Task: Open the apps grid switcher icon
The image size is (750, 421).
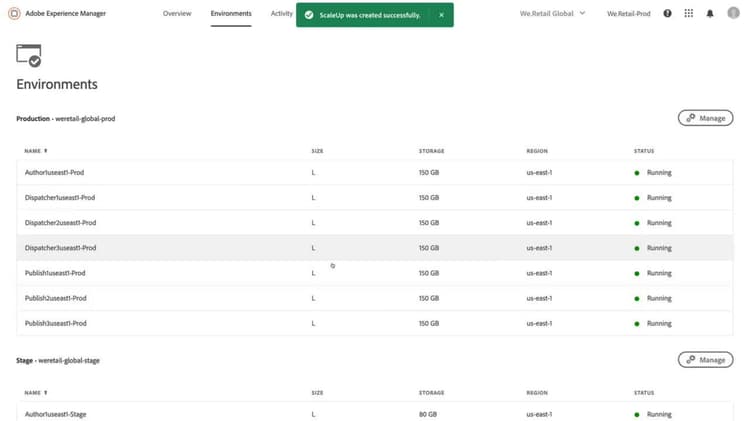Action: point(689,13)
